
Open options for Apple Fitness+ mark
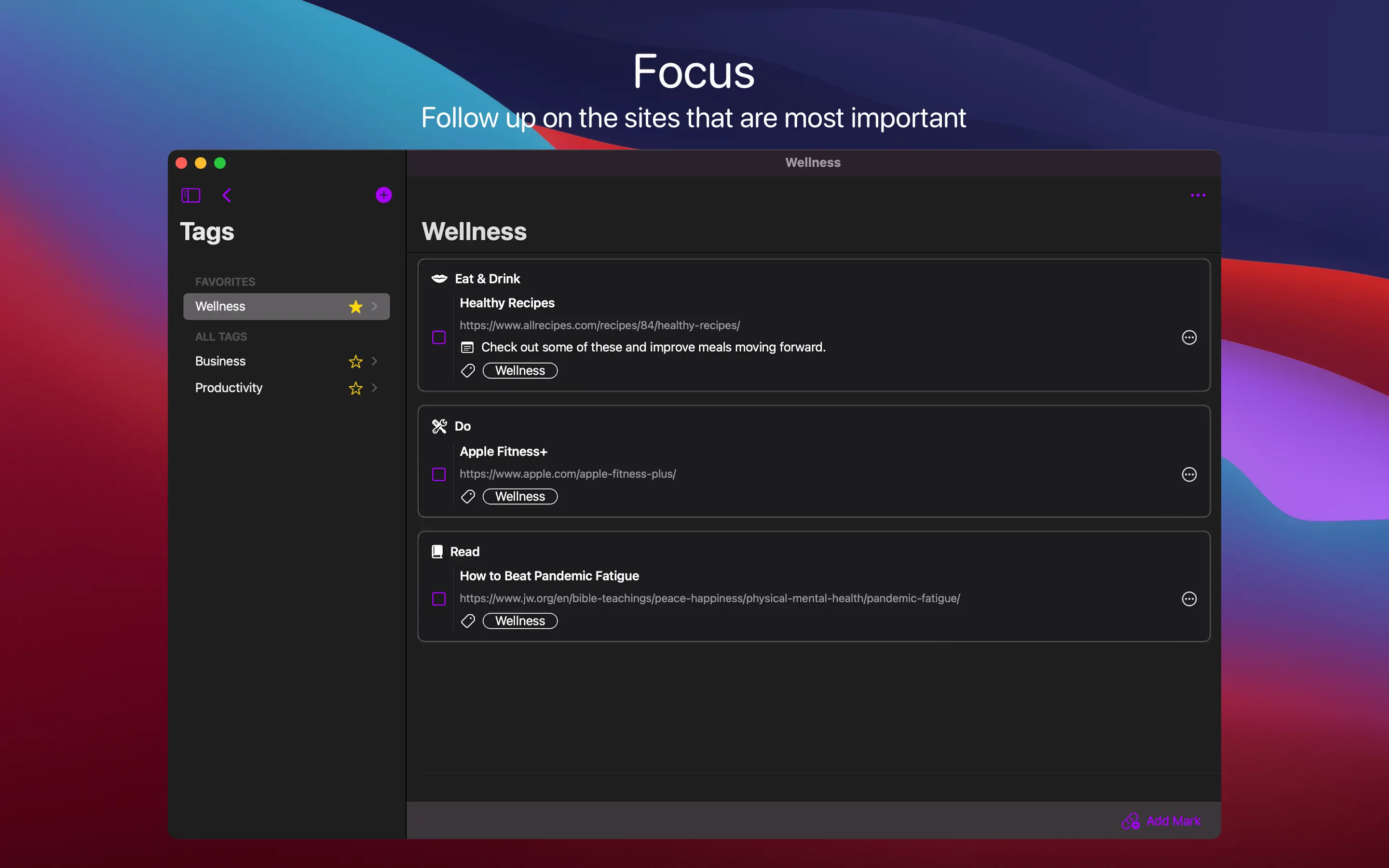pos(1189,474)
